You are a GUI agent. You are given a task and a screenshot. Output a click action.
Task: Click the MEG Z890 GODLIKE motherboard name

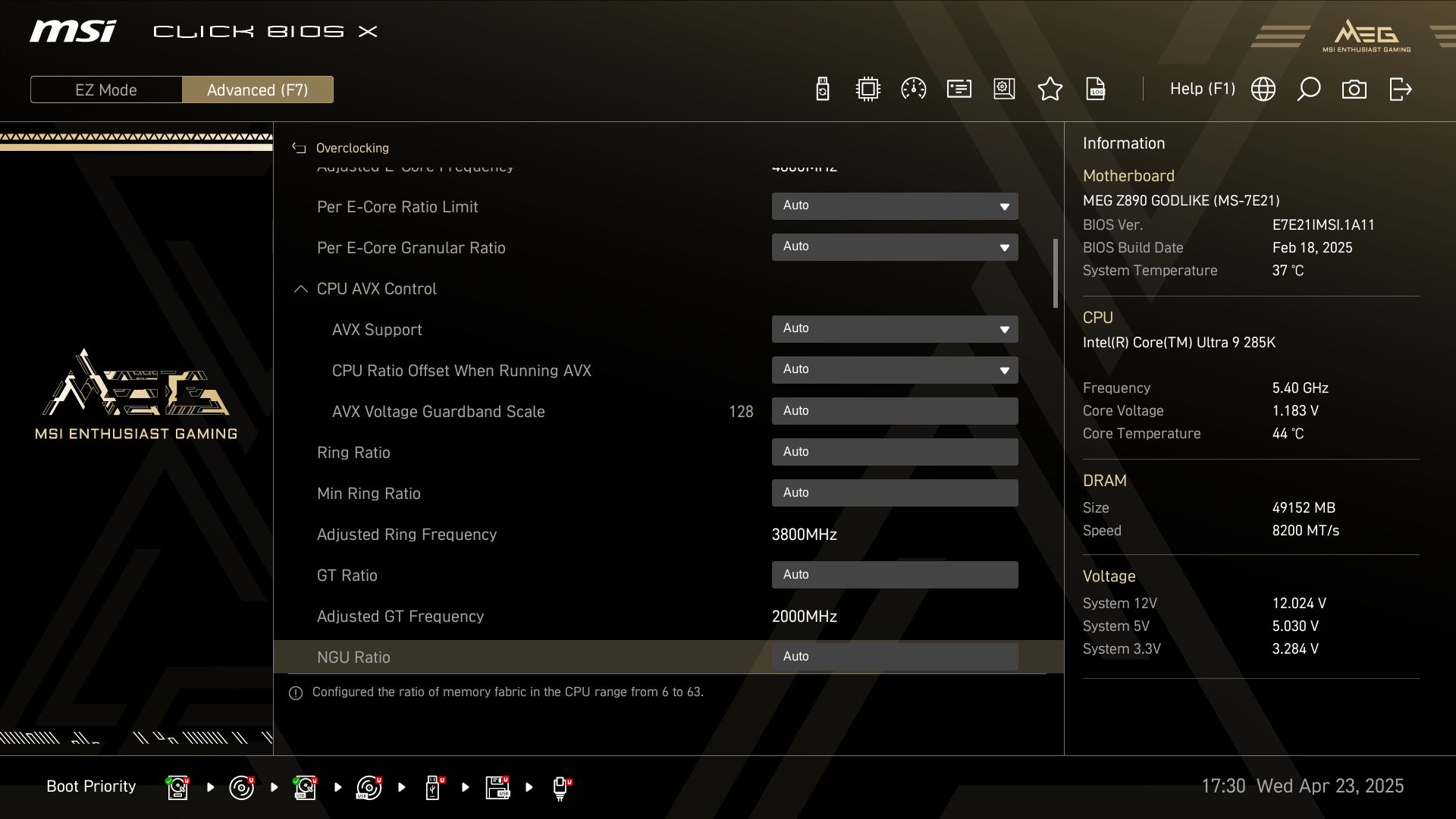pos(1181,201)
